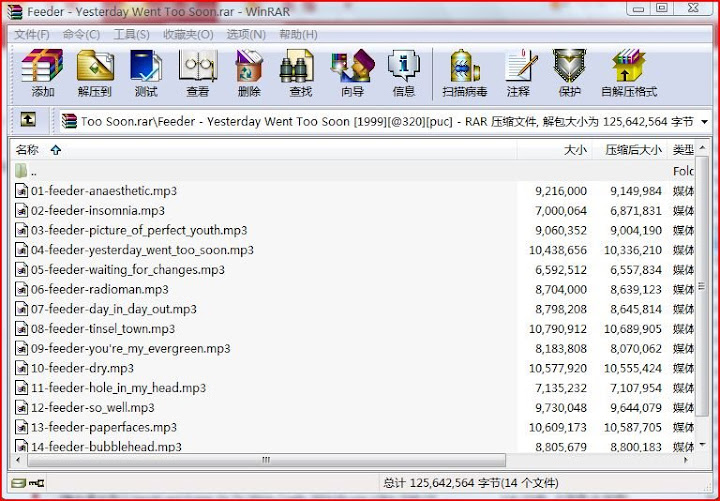Click the horizontal scrollbar thumb
This screenshot has height=501, width=720.
[x=266, y=460]
